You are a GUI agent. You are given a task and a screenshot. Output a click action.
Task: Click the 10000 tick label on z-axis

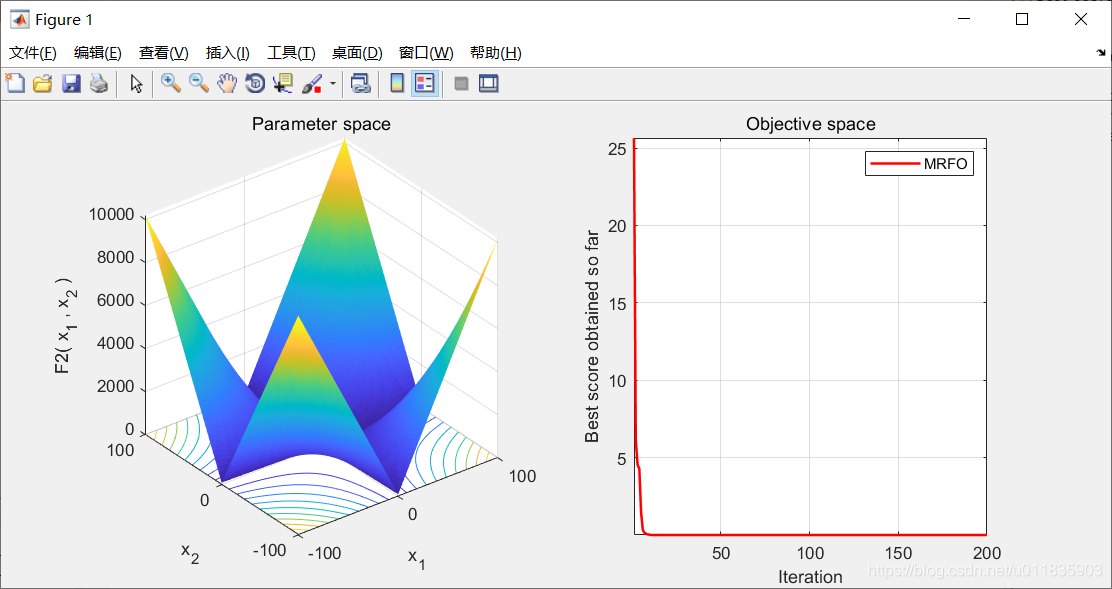pos(112,215)
